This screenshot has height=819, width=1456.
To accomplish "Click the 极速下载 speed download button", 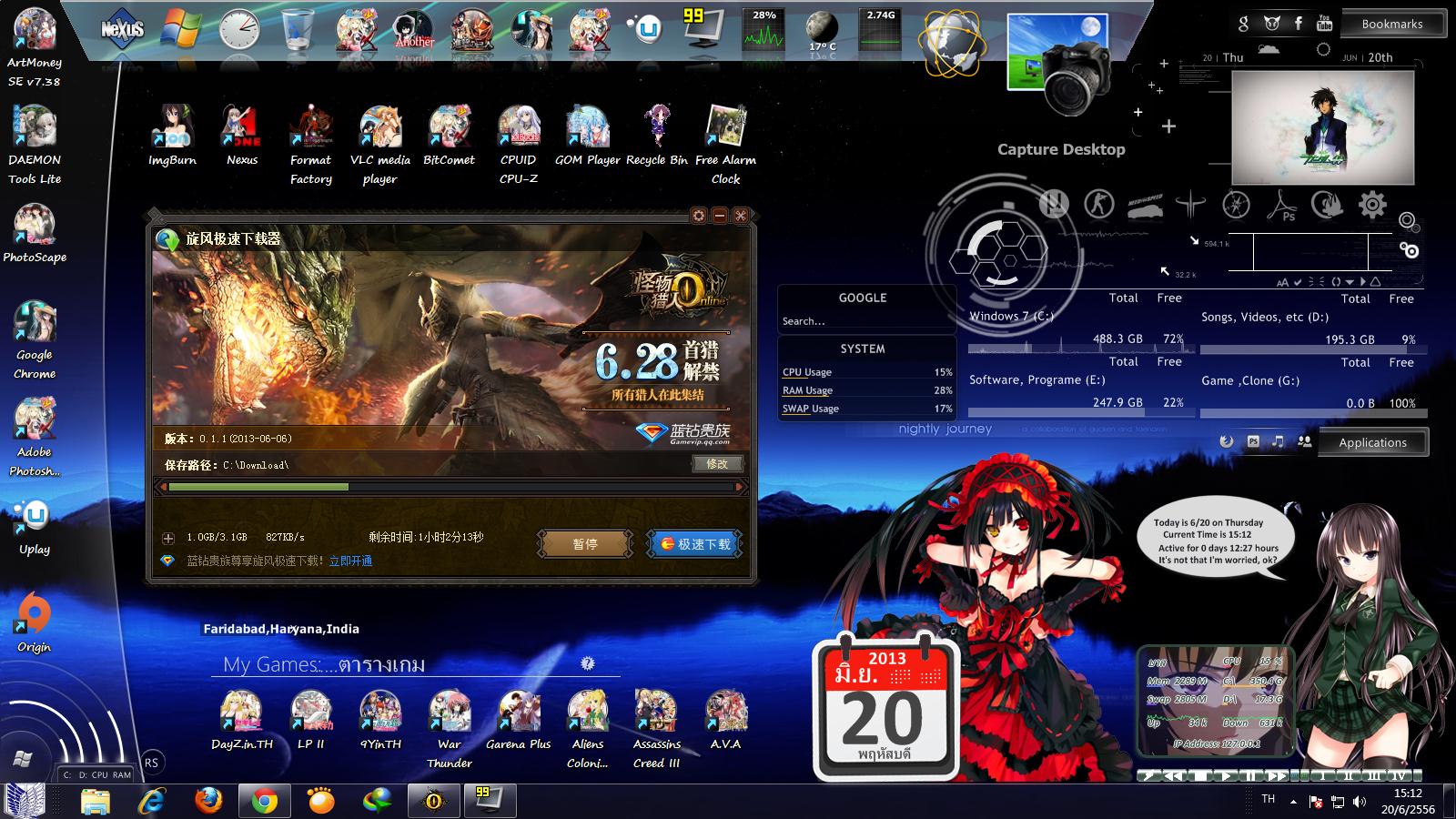I will click(694, 544).
